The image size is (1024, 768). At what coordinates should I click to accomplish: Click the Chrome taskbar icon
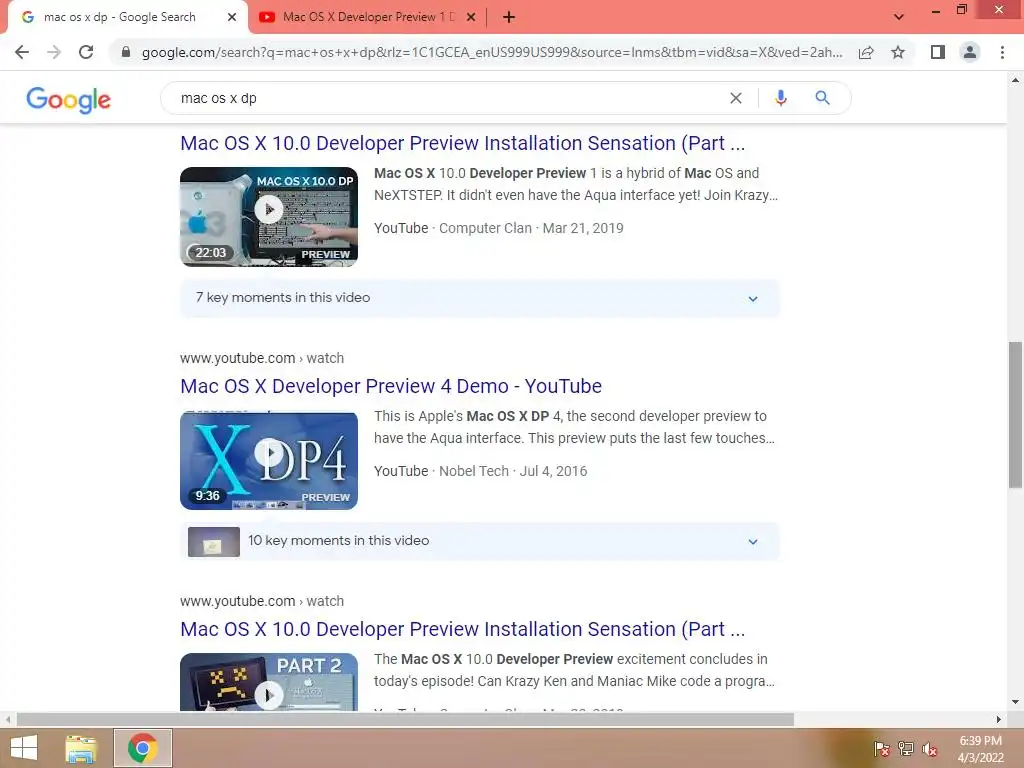(x=142, y=748)
